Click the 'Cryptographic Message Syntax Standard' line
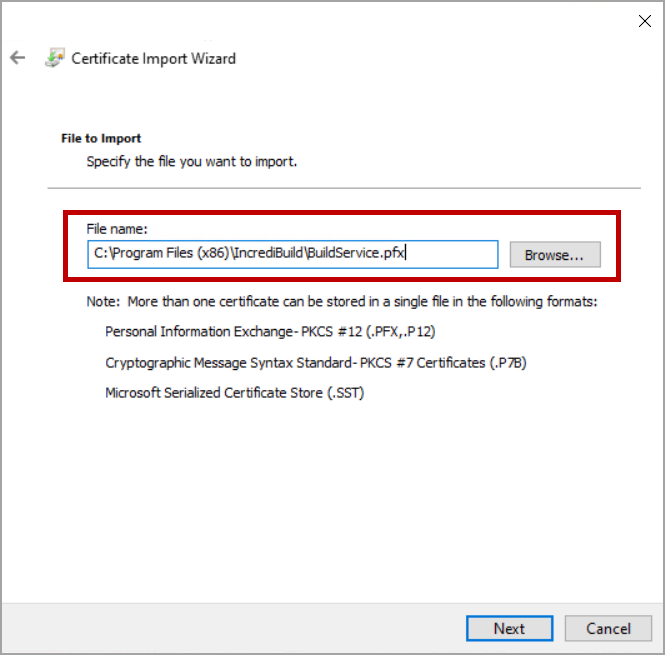The width and height of the screenshot is (665, 655). (x=315, y=362)
